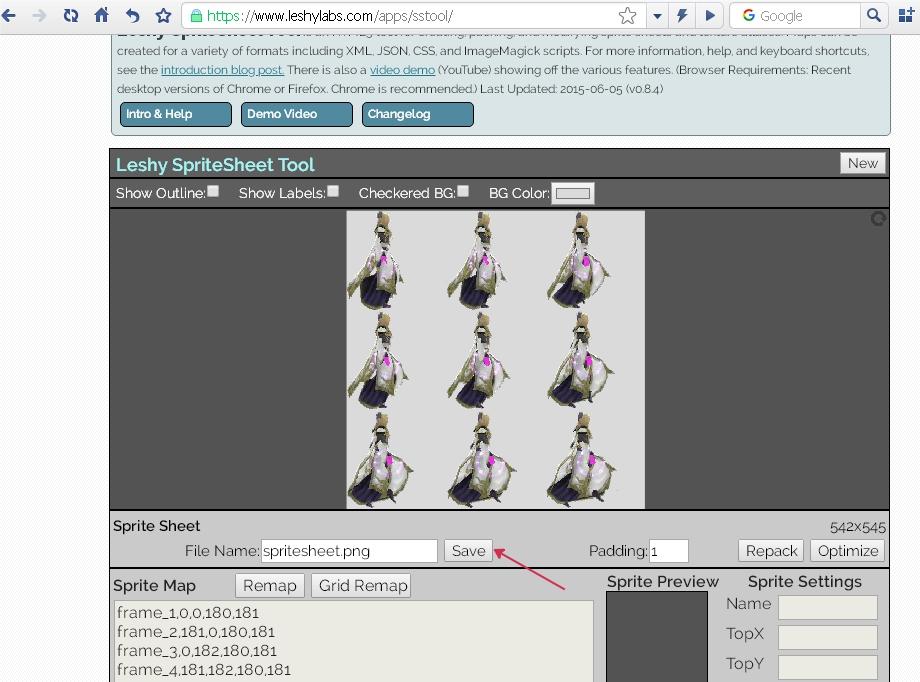Go to the browser home page icon
920x682 pixels.
point(101,16)
